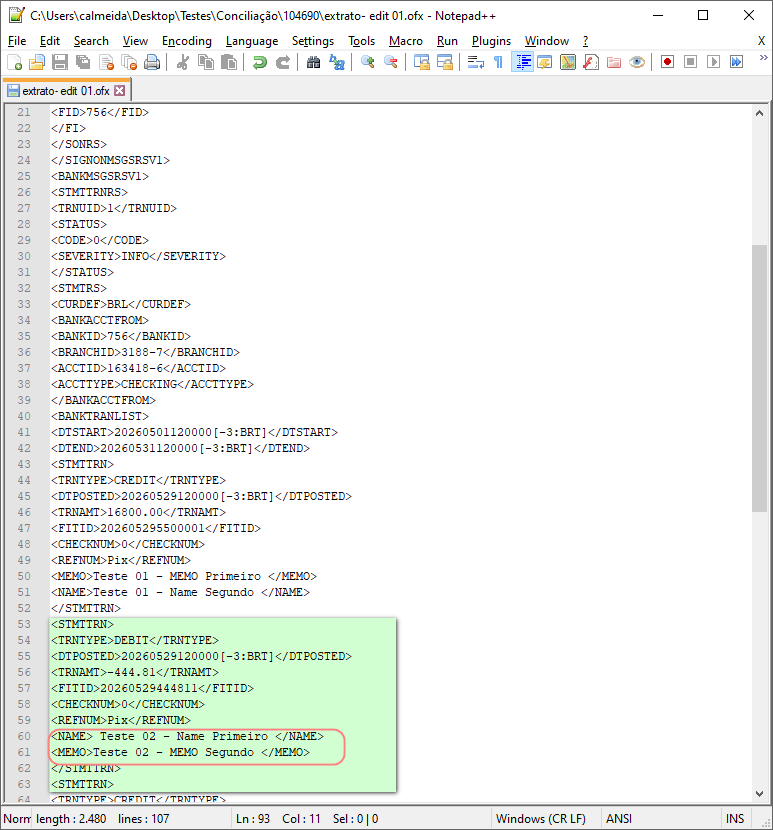Place cursor on the TRNAMT 16800.00 line
This screenshot has height=830, width=773.
(138, 512)
